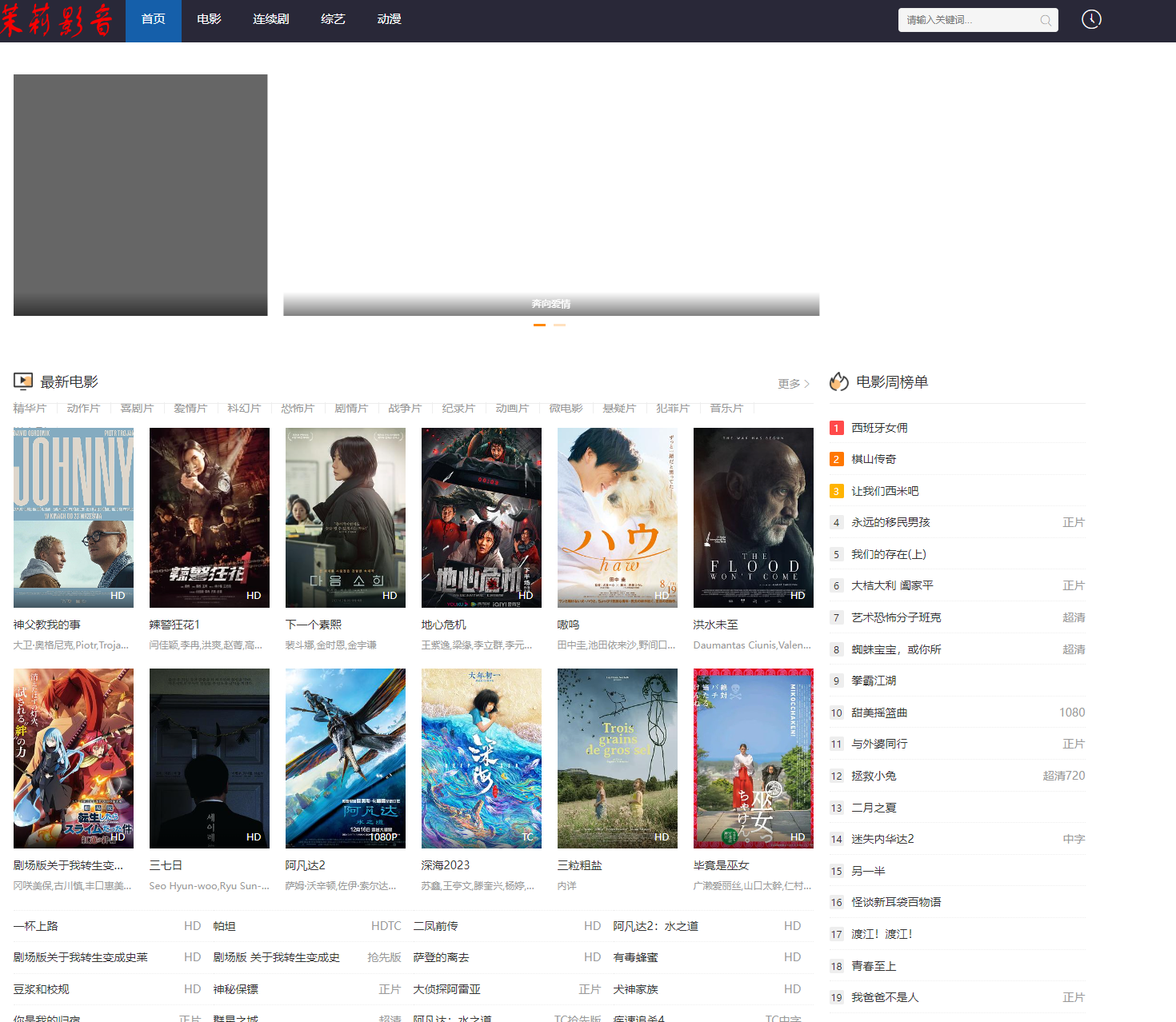Open list entry 阿凡达2：水之道

click(x=656, y=926)
